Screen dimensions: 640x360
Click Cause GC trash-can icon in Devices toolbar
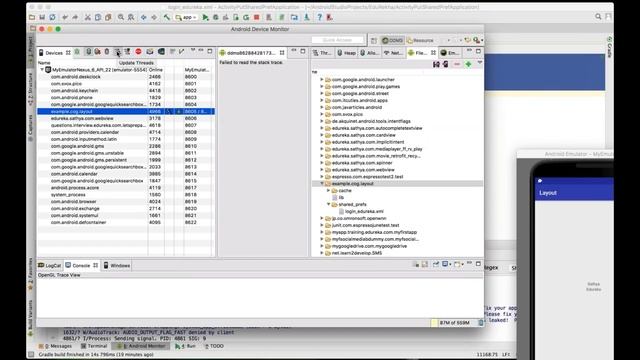(107, 52)
